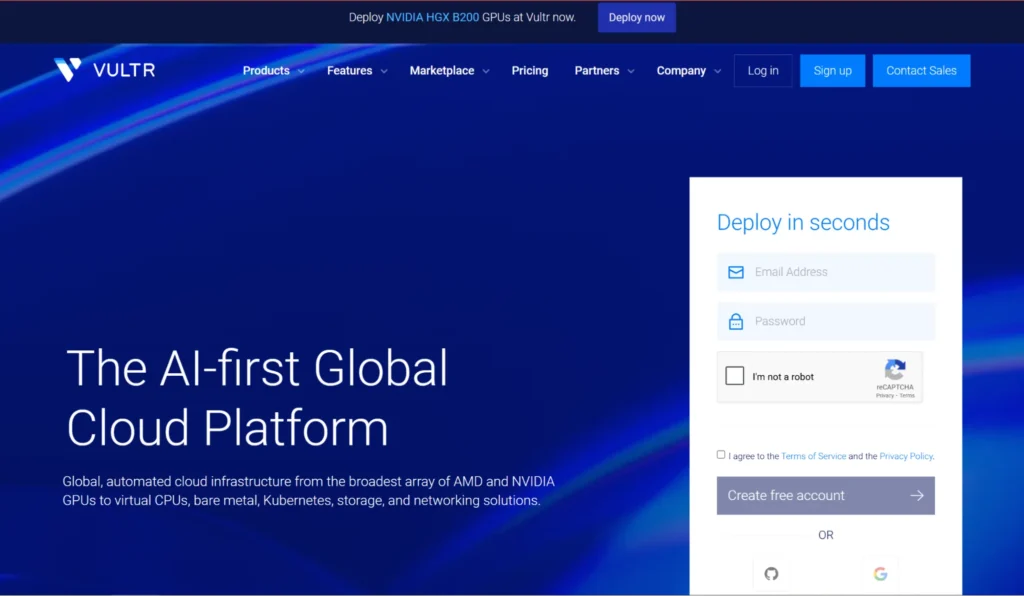Screen dimensions: 1024x596
Task: Click the Contact Sales button
Action: [x=921, y=71]
